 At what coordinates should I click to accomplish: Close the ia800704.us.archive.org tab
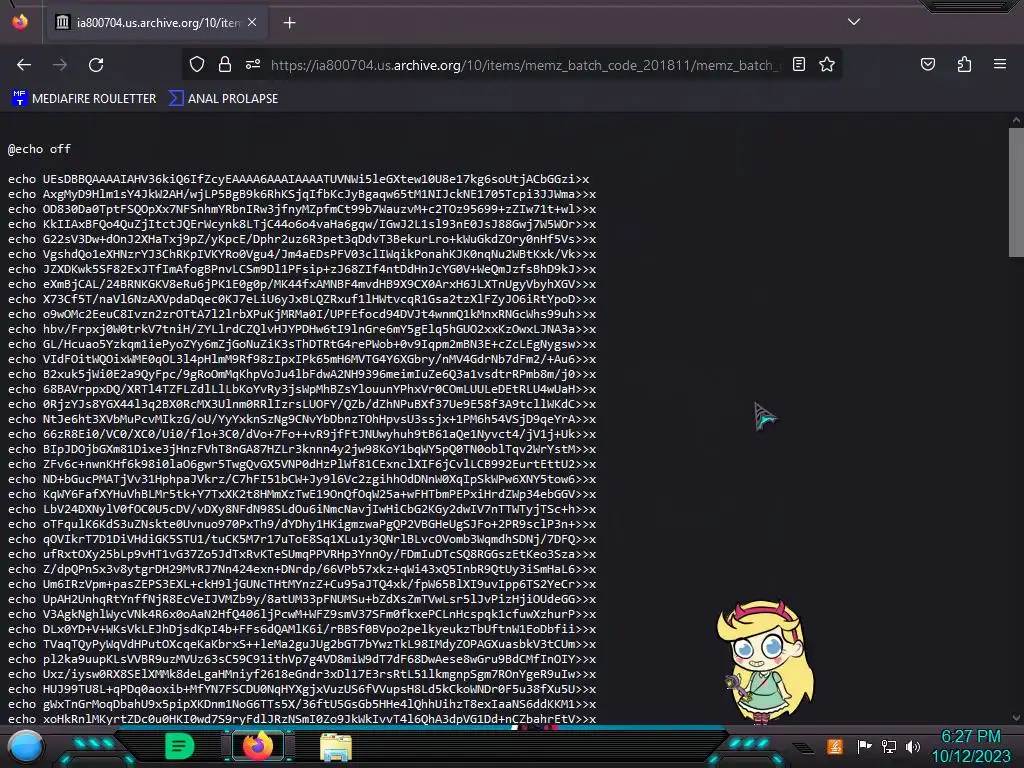click(x=252, y=22)
